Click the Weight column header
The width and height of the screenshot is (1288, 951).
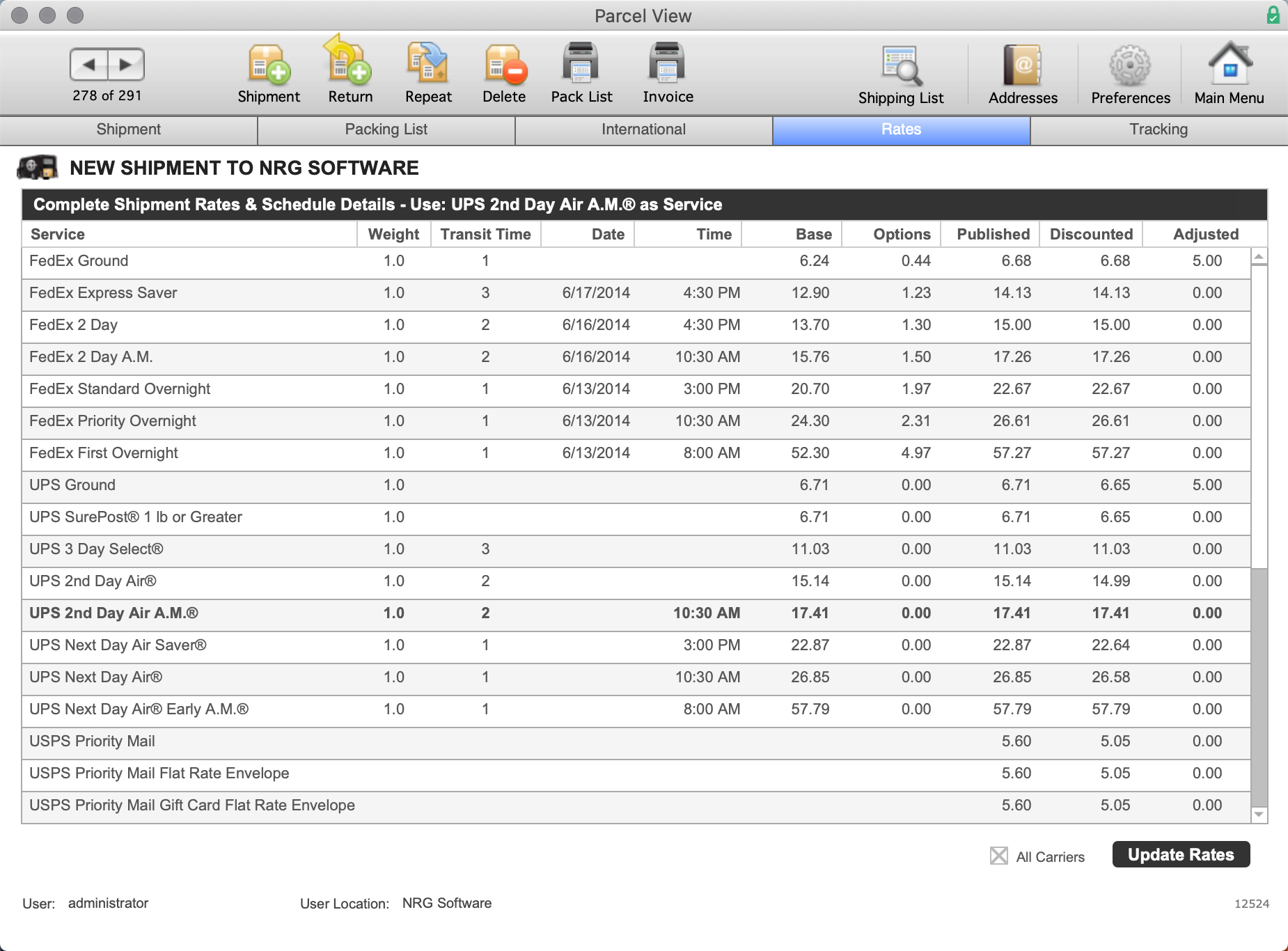pyautogui.click(x=394, y=235)
